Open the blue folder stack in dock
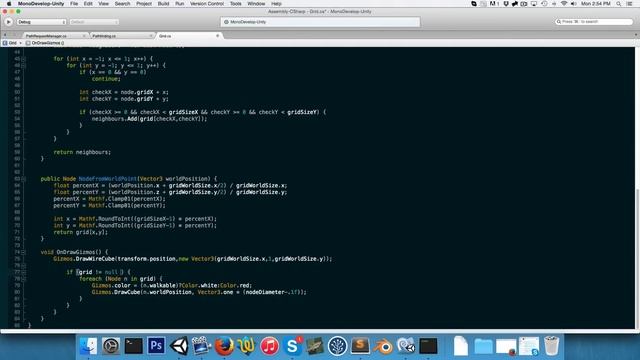 [x=483, y=346]
